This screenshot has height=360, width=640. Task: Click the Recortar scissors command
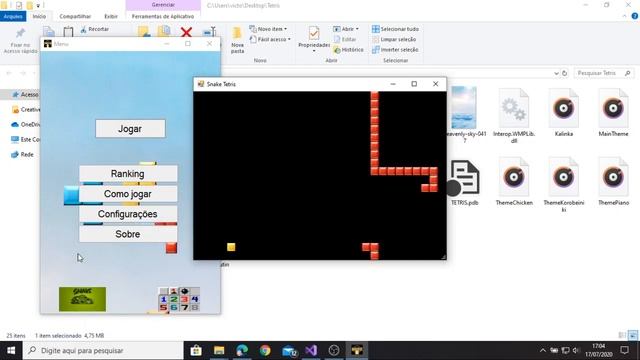tap(95, 29)
